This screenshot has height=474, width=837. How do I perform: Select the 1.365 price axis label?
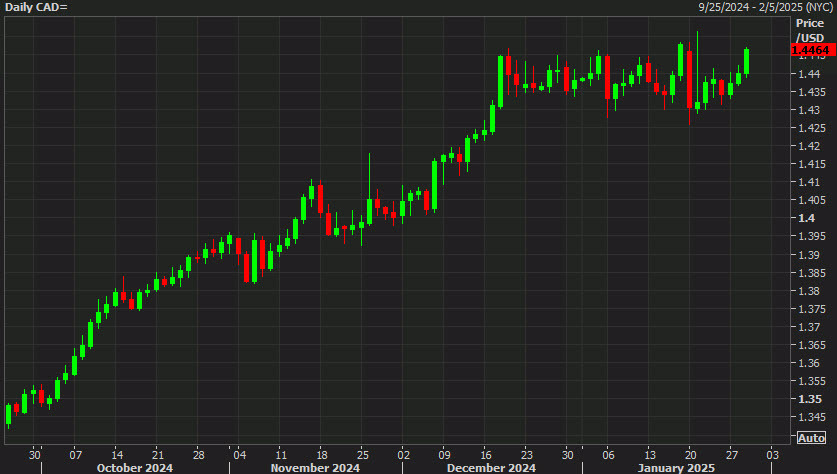(811, 345)
